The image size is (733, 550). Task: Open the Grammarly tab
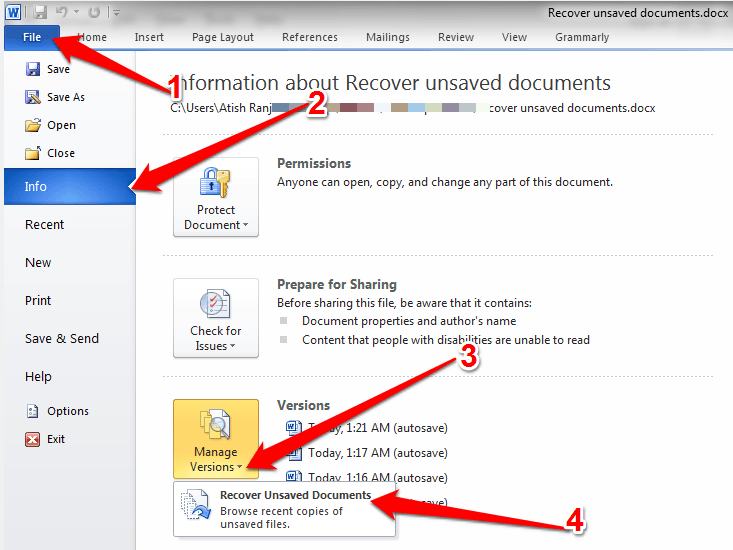pos(582,37)
